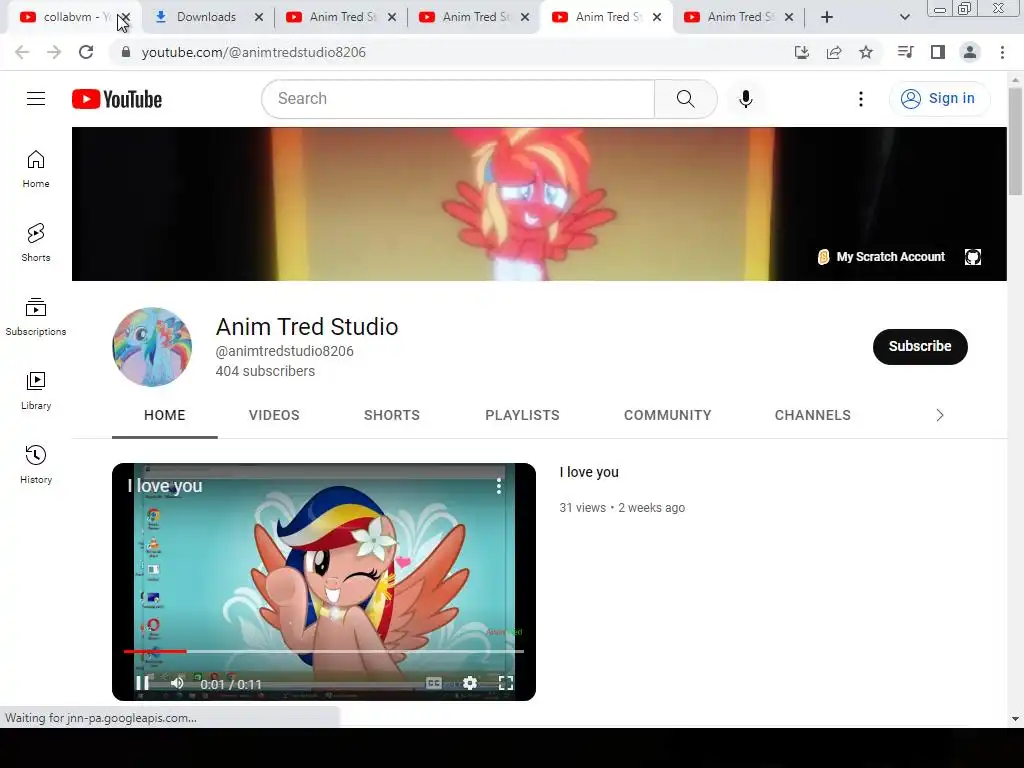The image size is (1024, 768).
Task: Open Subscriptions in the sidebar
Action: (36, 317)
